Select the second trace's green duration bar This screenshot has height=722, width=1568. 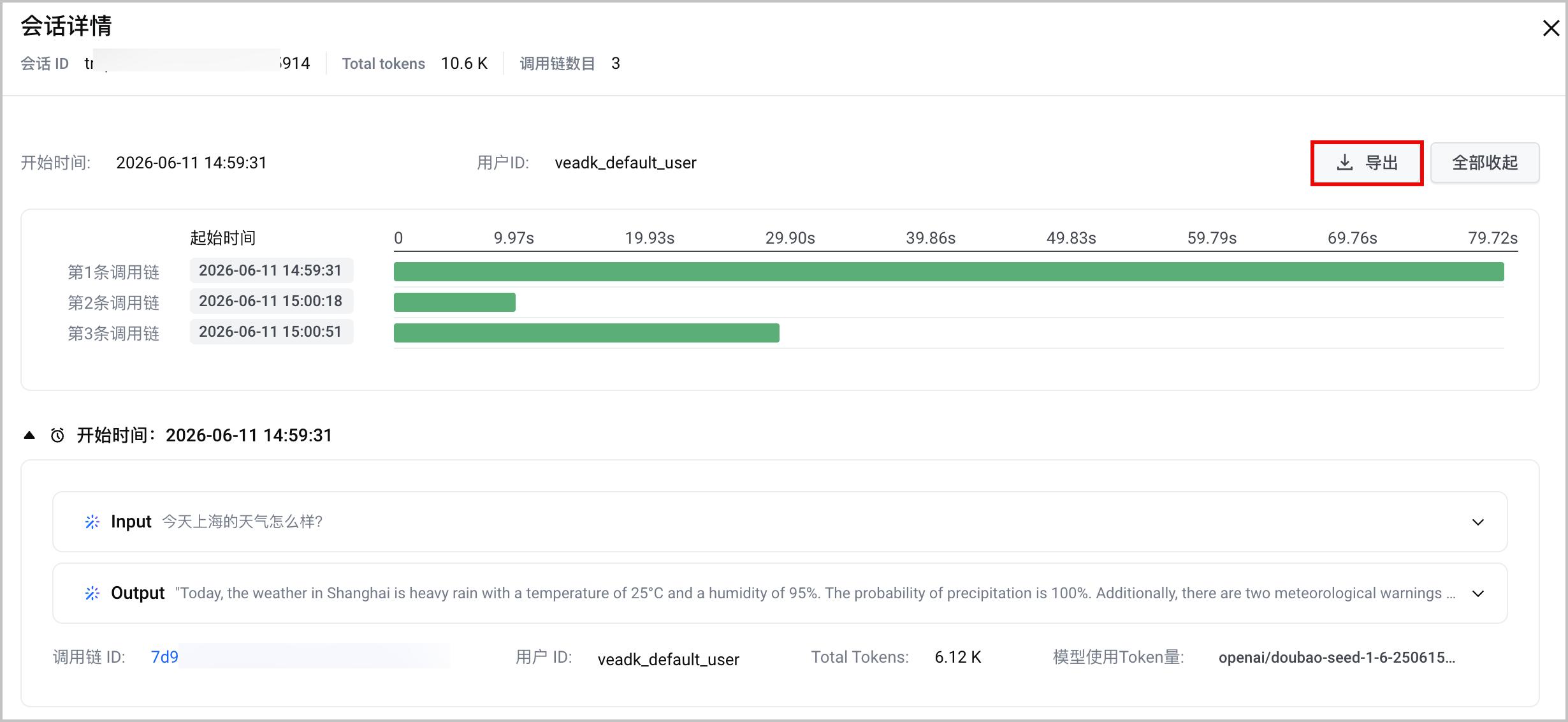[x=454, y=302]
